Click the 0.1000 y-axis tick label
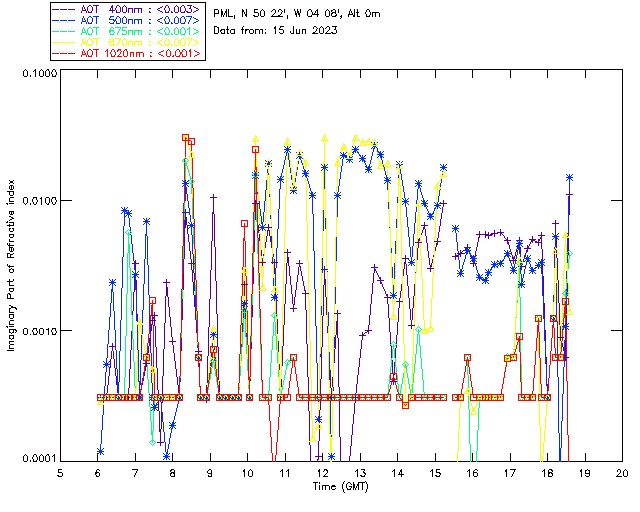This screenshot has height=512, width=640. click(x=39, y=73)
